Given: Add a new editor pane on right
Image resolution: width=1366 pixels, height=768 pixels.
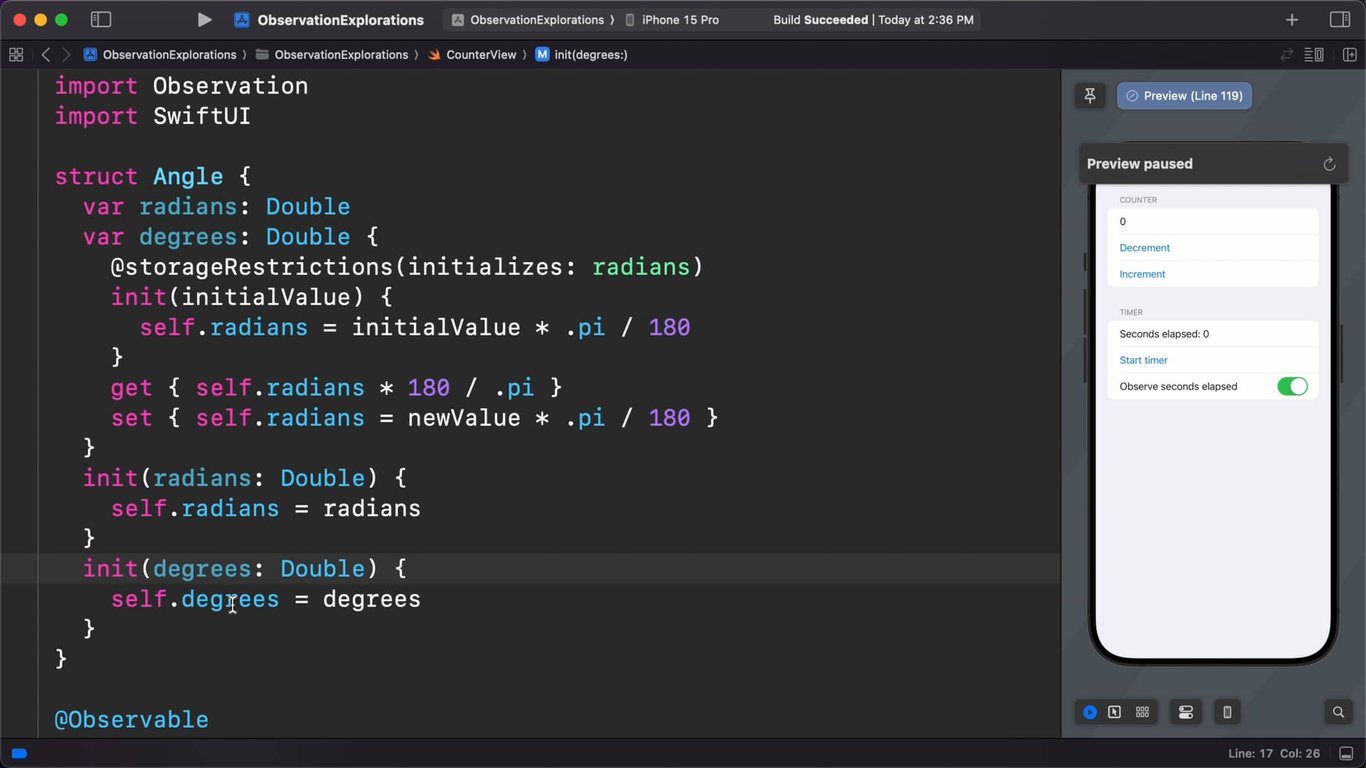Looking at the screenshot, I should 1349,55.
